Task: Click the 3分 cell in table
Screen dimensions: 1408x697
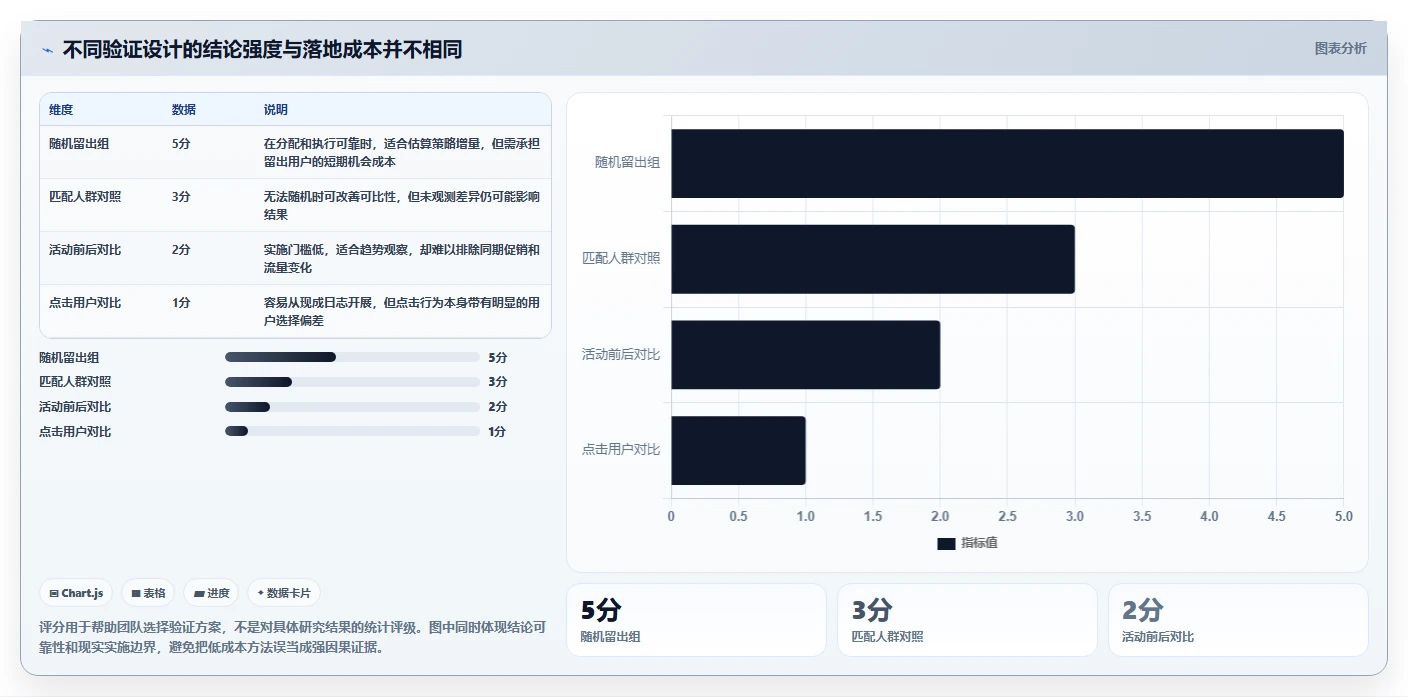Action: click(181, 196)
